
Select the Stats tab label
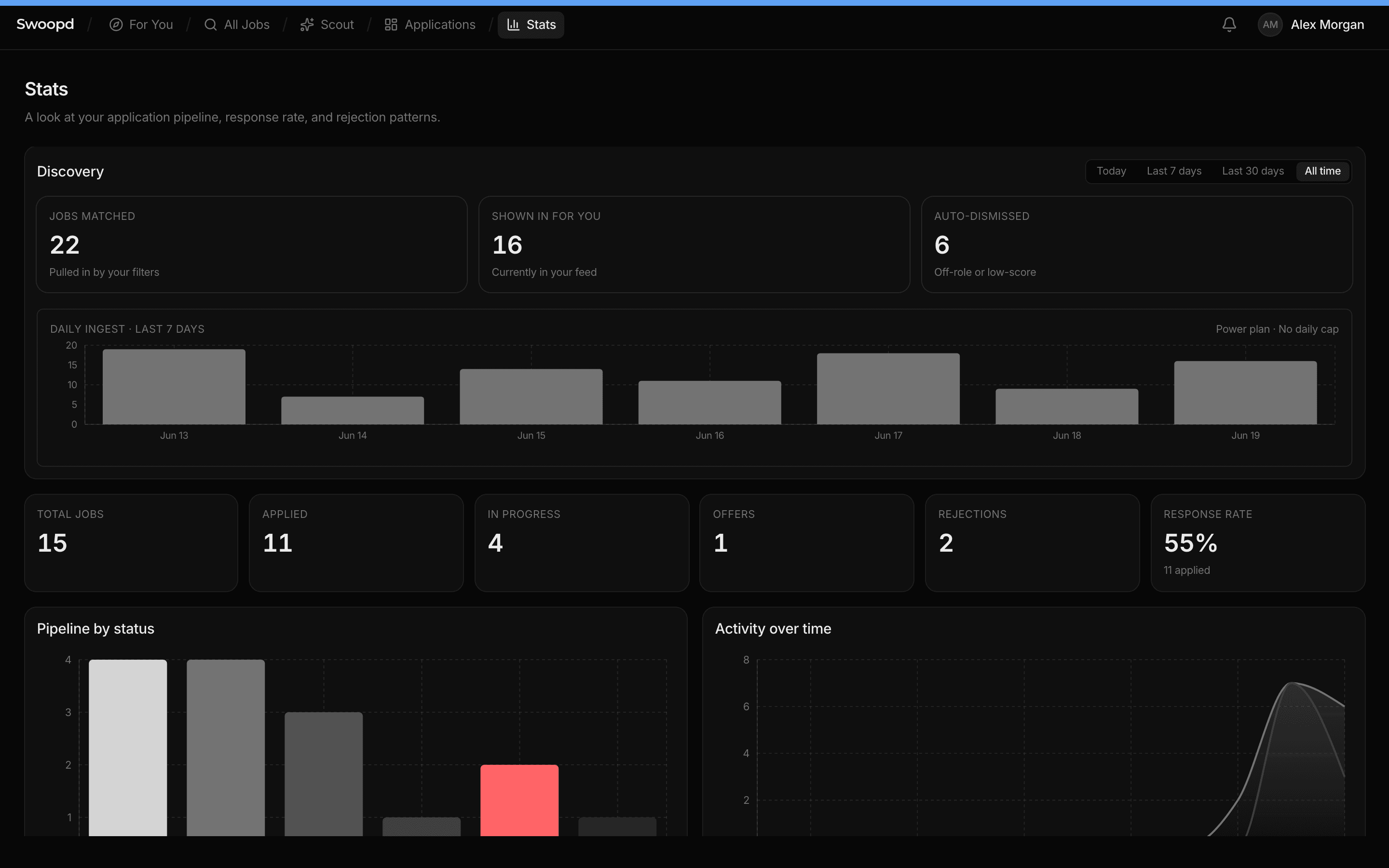[x=541, y=25]
